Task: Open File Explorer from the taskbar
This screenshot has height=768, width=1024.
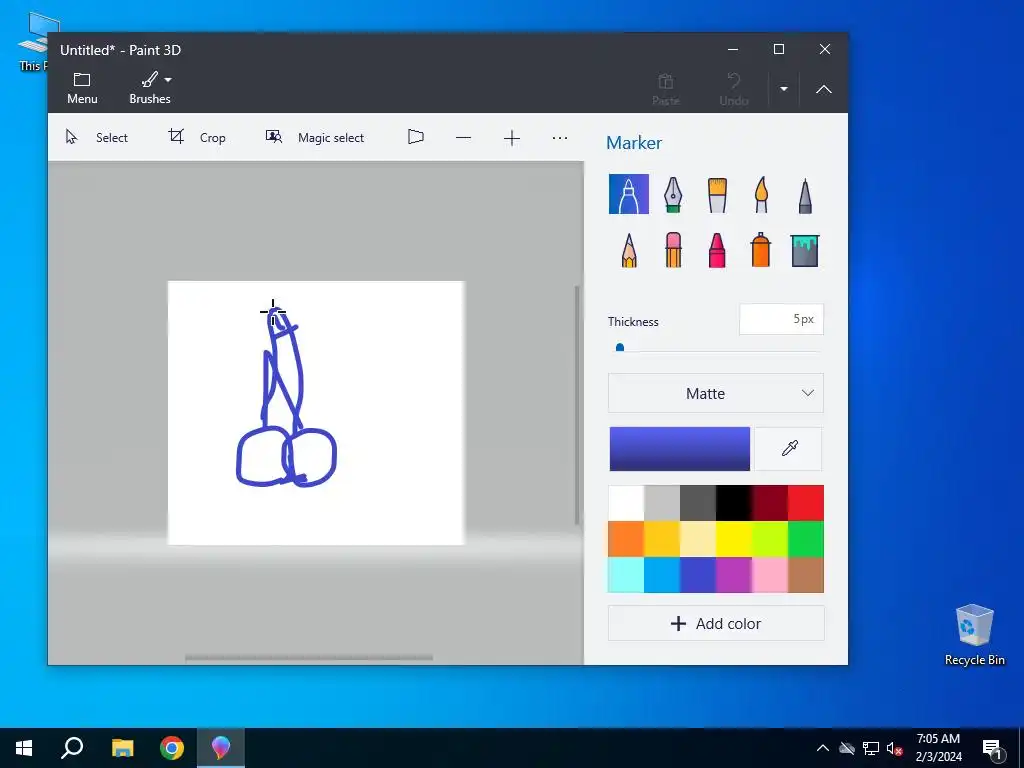Action: (122, 748)
